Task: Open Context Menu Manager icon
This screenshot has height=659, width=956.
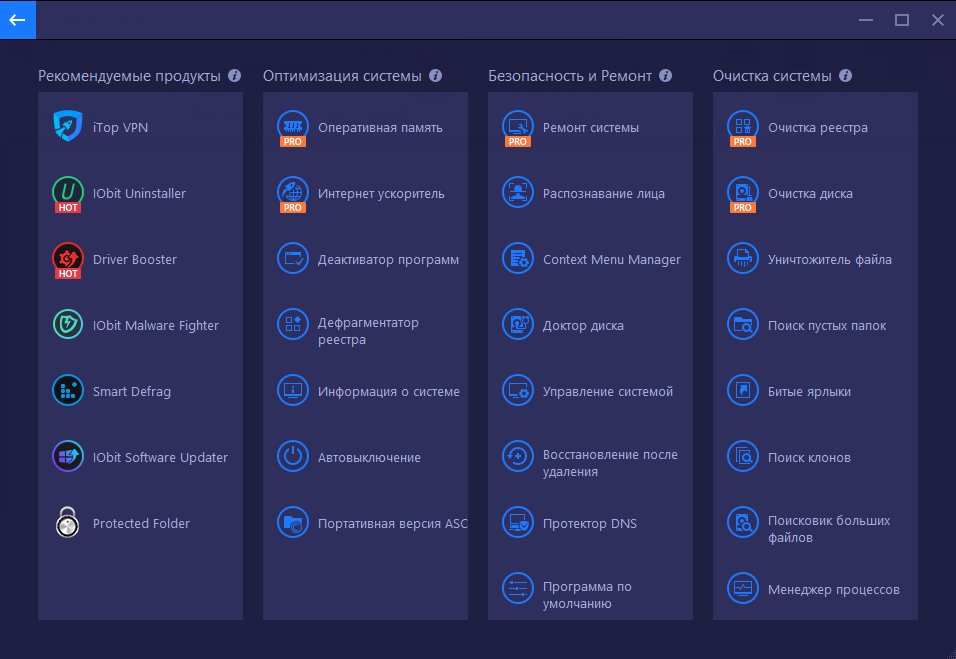Action: point(518,258)
